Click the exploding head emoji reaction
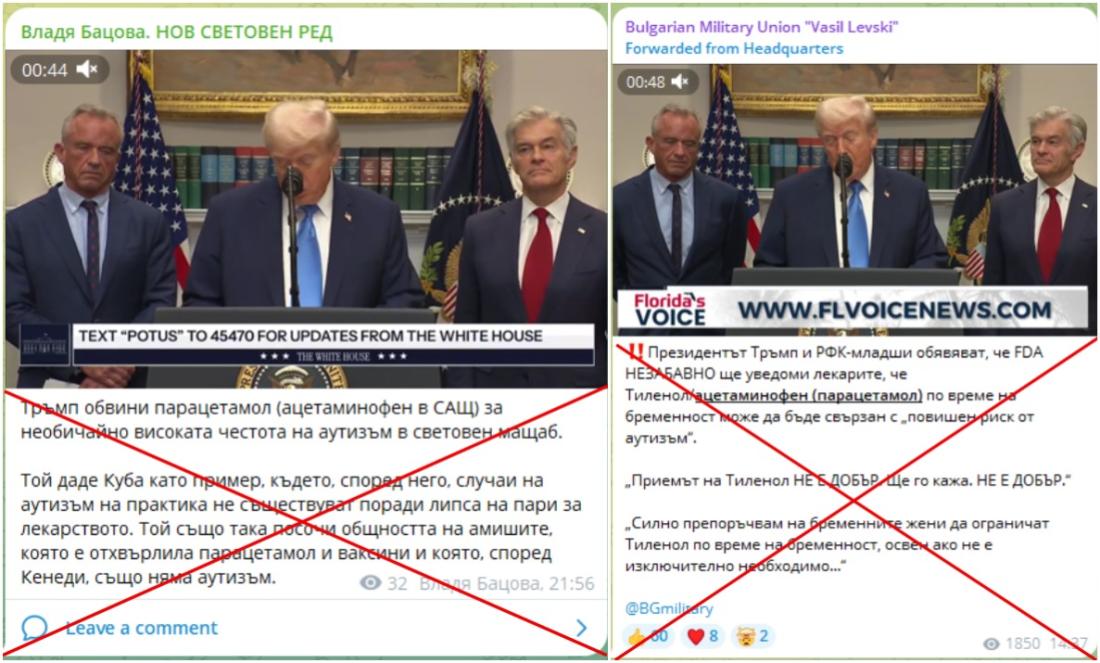This screenshot has width=1100, height=663. click(x=753, y=636)
